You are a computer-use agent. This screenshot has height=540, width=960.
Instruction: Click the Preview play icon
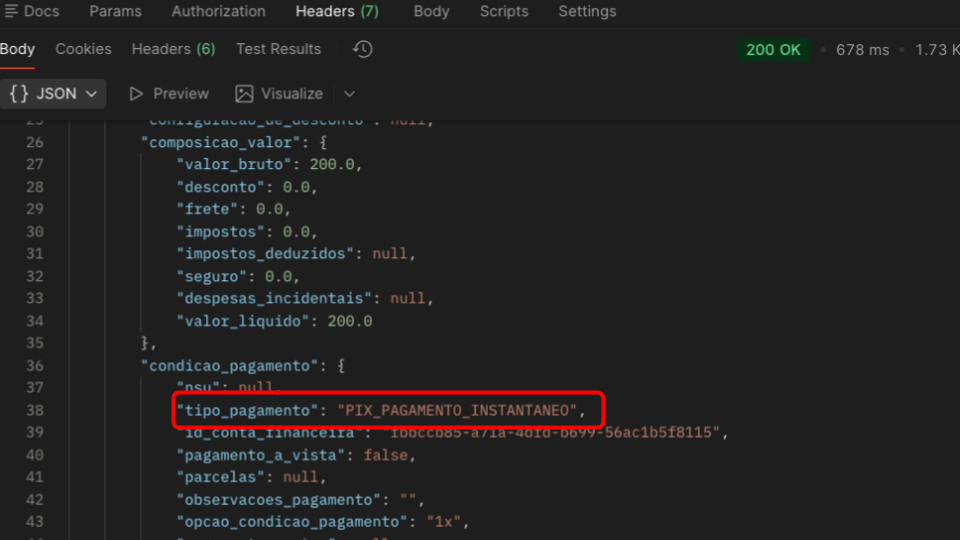[x=136, y=94]
